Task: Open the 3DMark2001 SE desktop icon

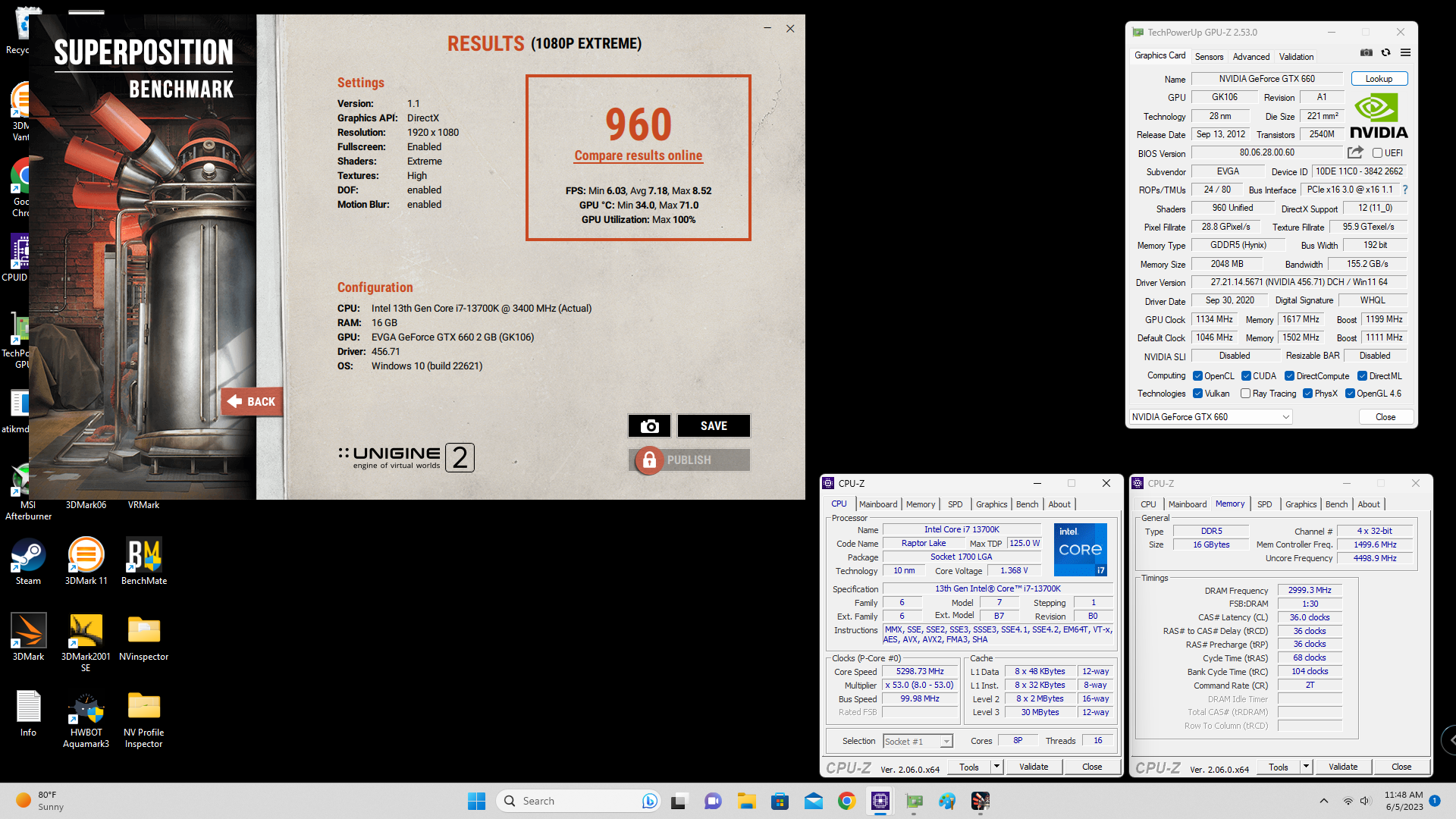Action: pyautogui.click(x=86, y=643)
